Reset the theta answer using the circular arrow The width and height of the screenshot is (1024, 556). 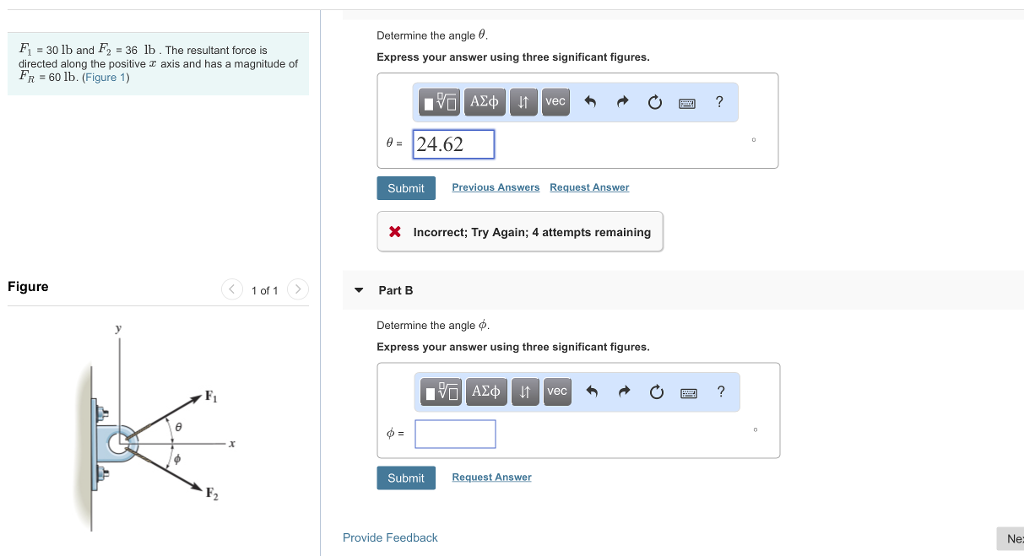655,102
